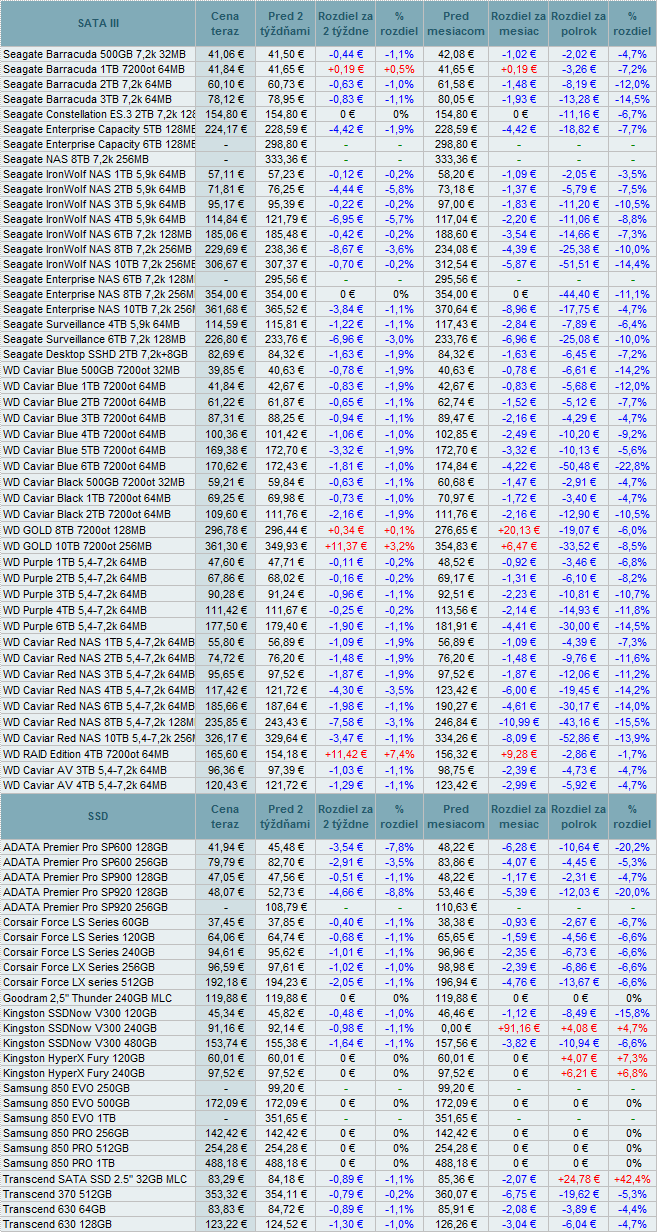The image size is (657, 1232).
Task: Click the red +42,4% for Transcend SATA SSD 32GB
Action: [632, 1180]
